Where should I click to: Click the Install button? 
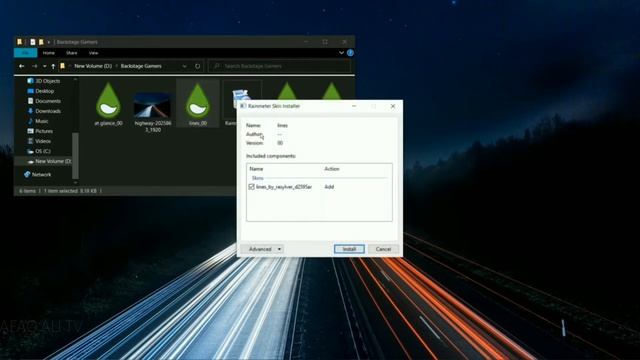point(349,249)
